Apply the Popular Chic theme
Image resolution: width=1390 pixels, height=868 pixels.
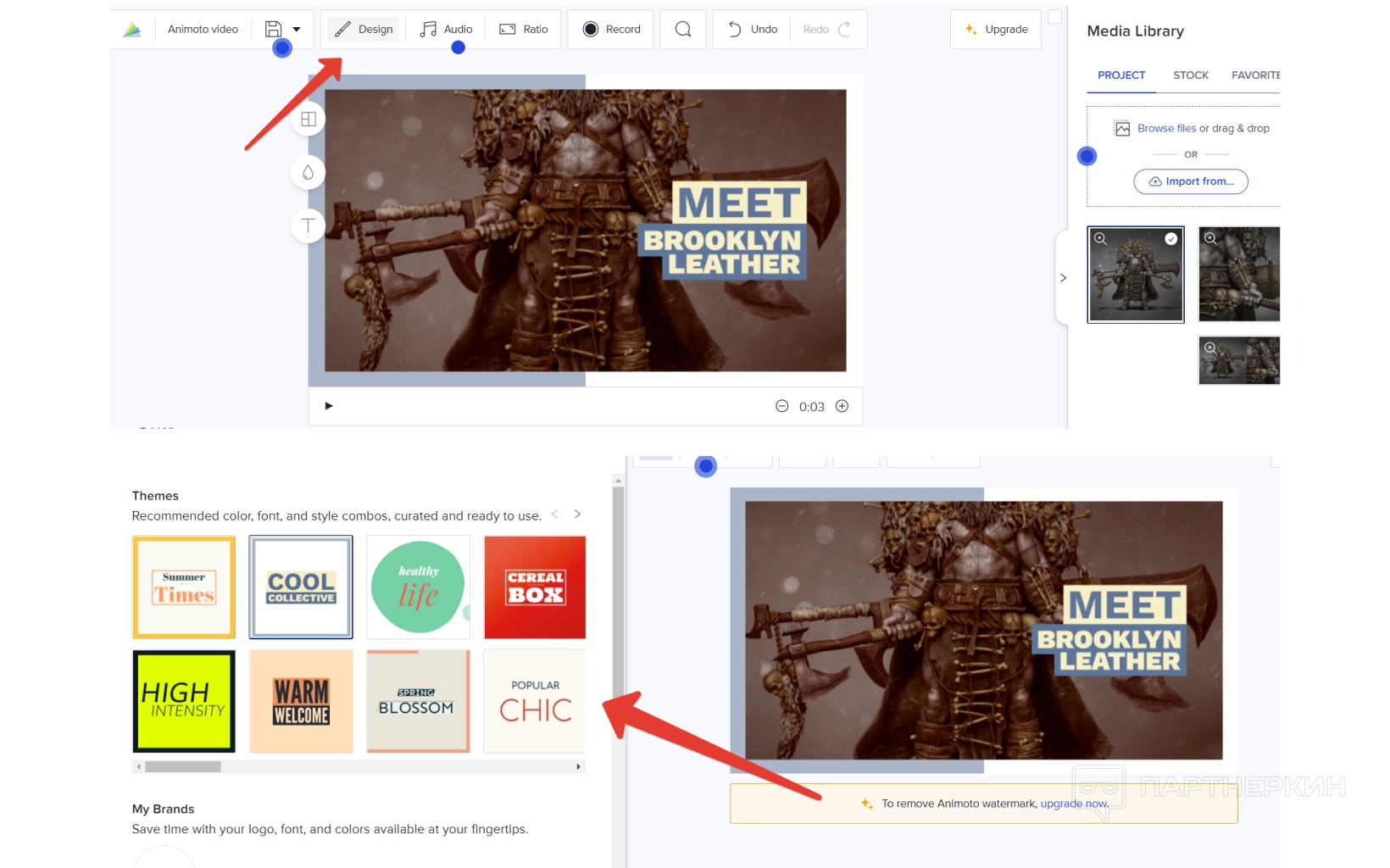click(x=535, y=701)
